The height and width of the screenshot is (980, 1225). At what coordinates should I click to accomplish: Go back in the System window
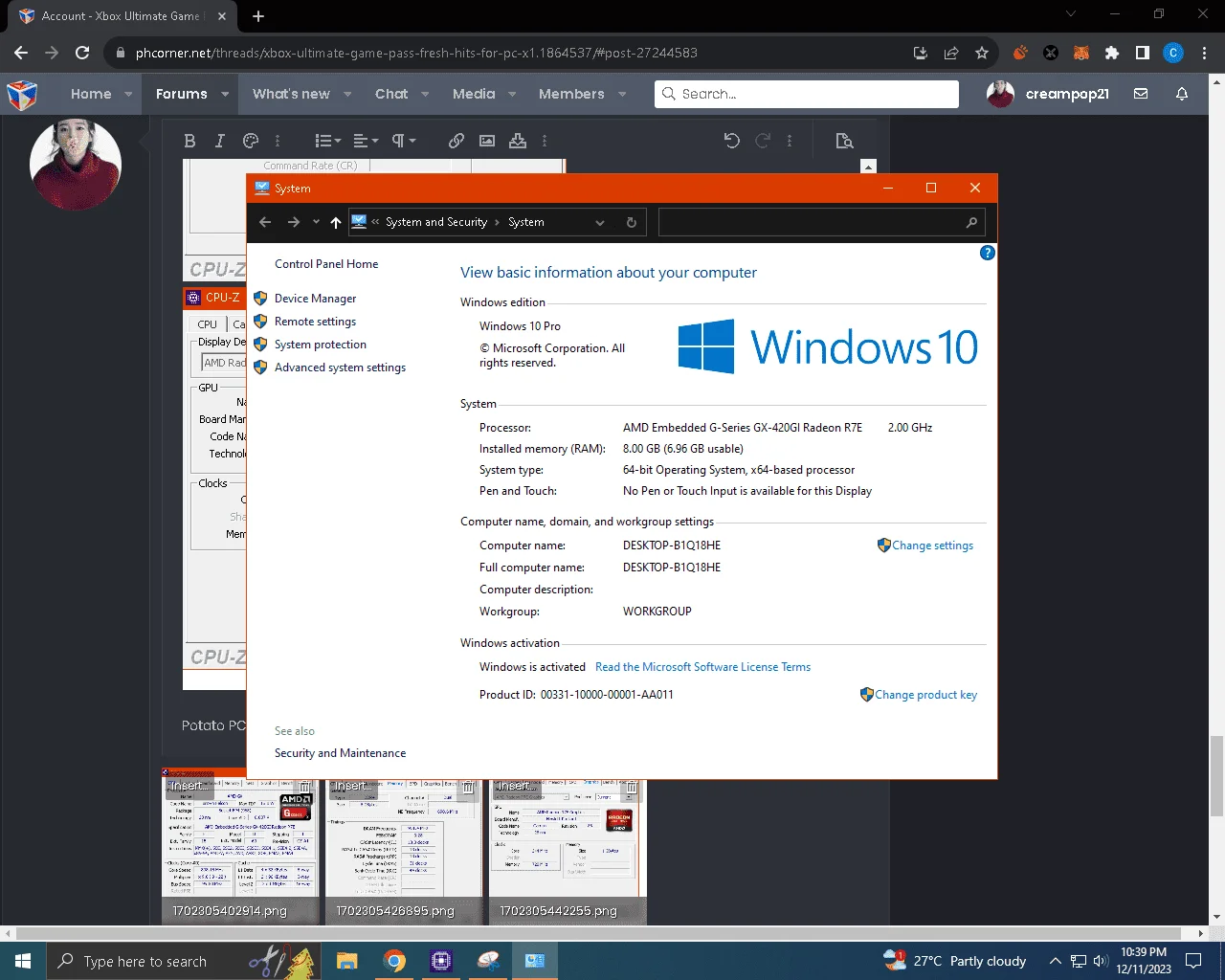pos(265,222)
